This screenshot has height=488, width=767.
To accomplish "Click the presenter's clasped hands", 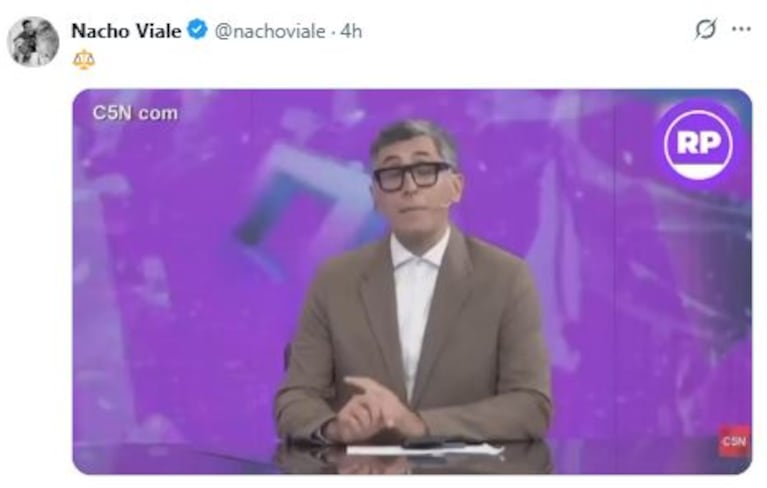I will tap(372, 410).
